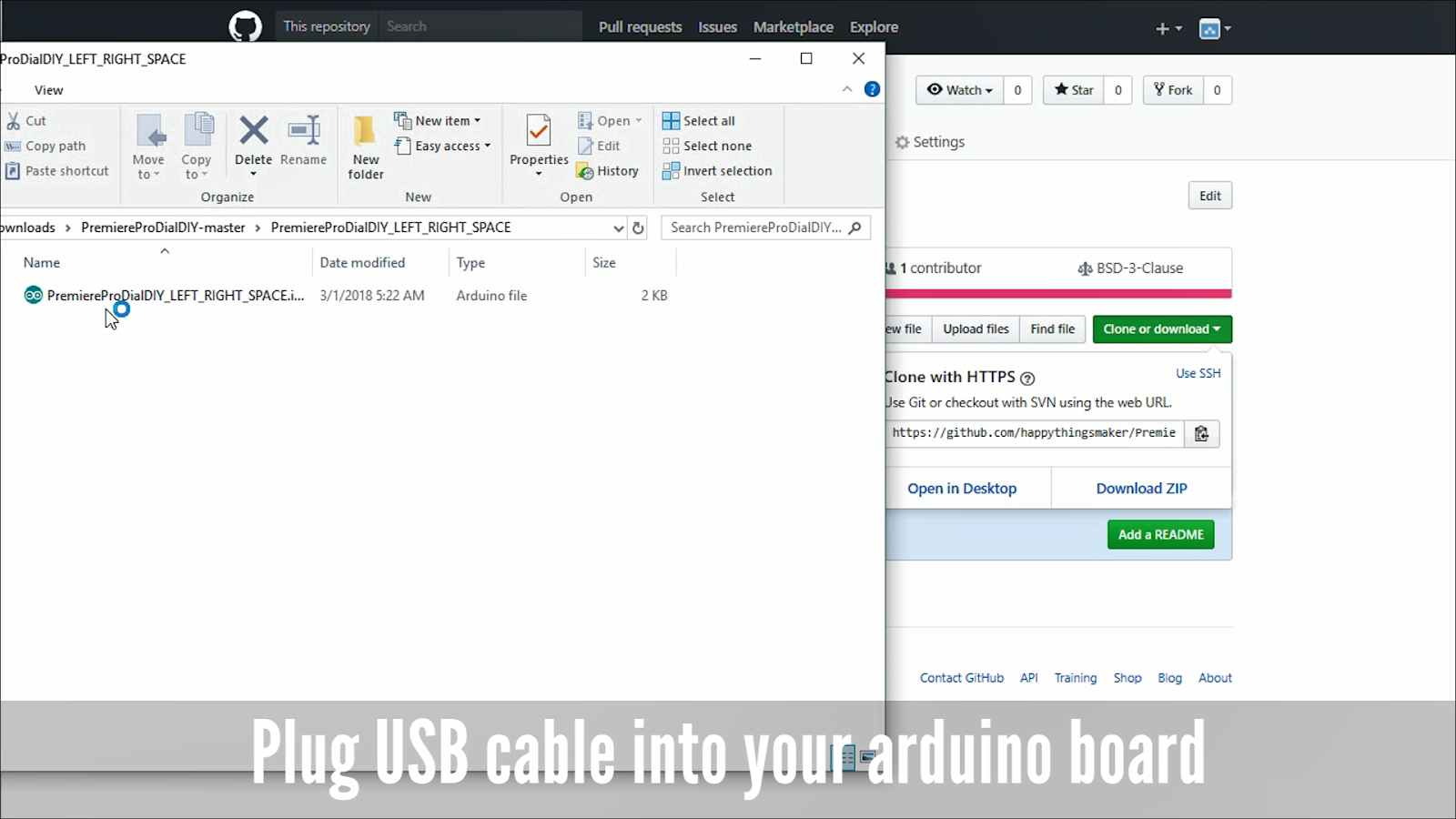Sort files by the Name column

click(x=42, y=262)
